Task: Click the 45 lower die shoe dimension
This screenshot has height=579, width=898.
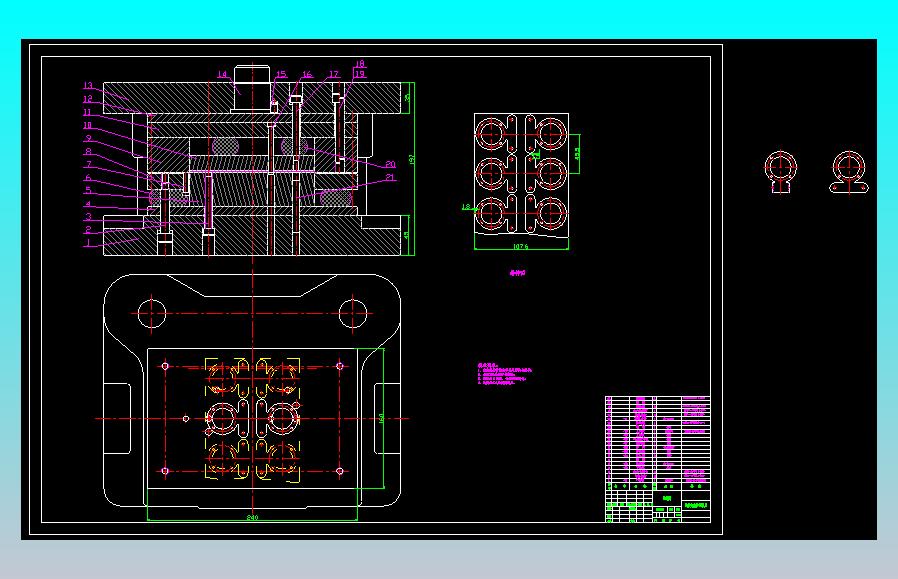Action: (x=407, y=235)
